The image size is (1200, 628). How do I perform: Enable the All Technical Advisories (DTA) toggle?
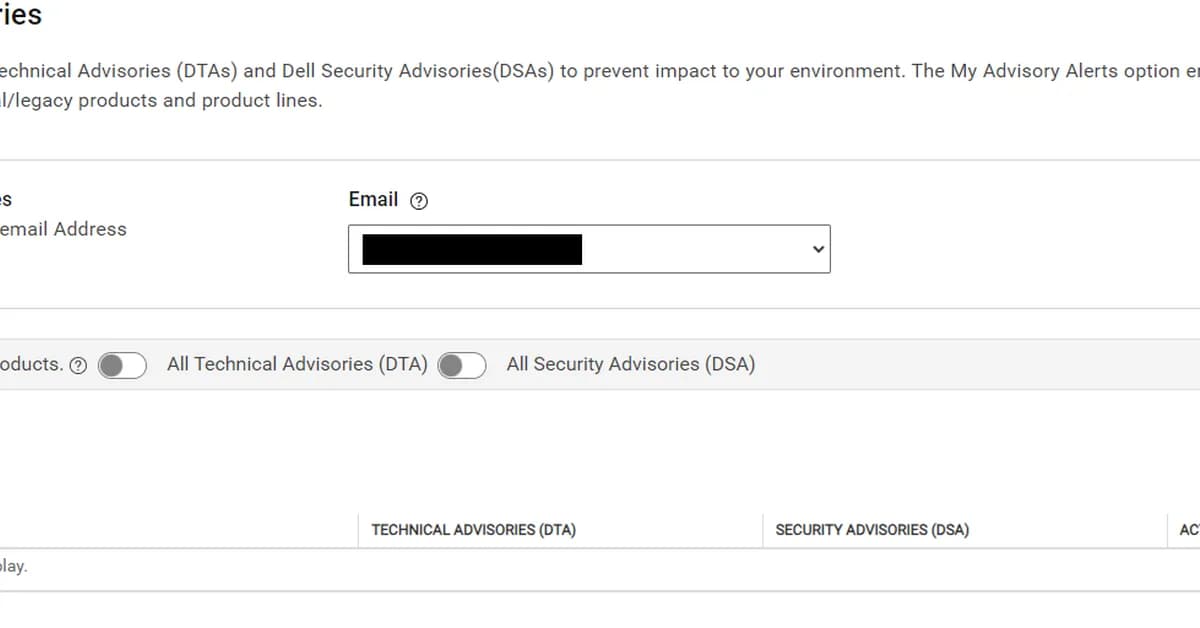[462, 366]
